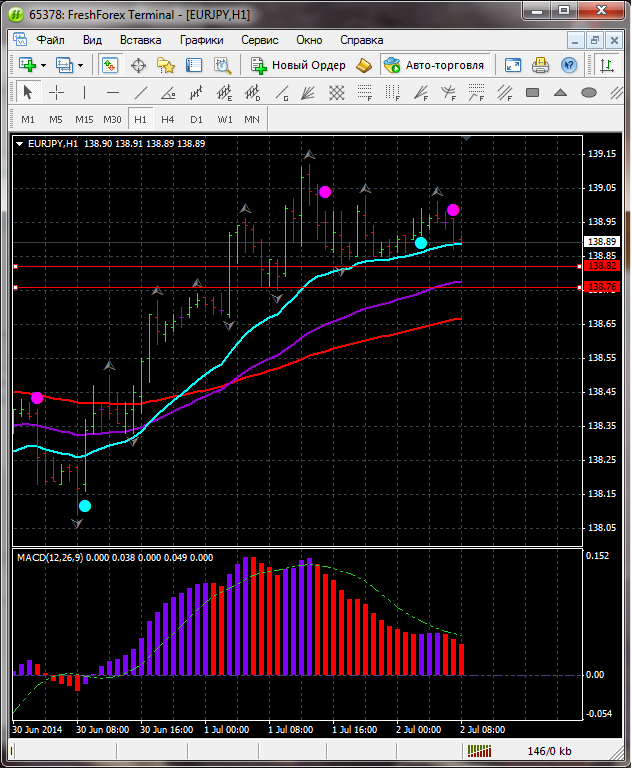Switch timeframe to H4
Screen dimensions: 632x768
(x=168, y=120)
